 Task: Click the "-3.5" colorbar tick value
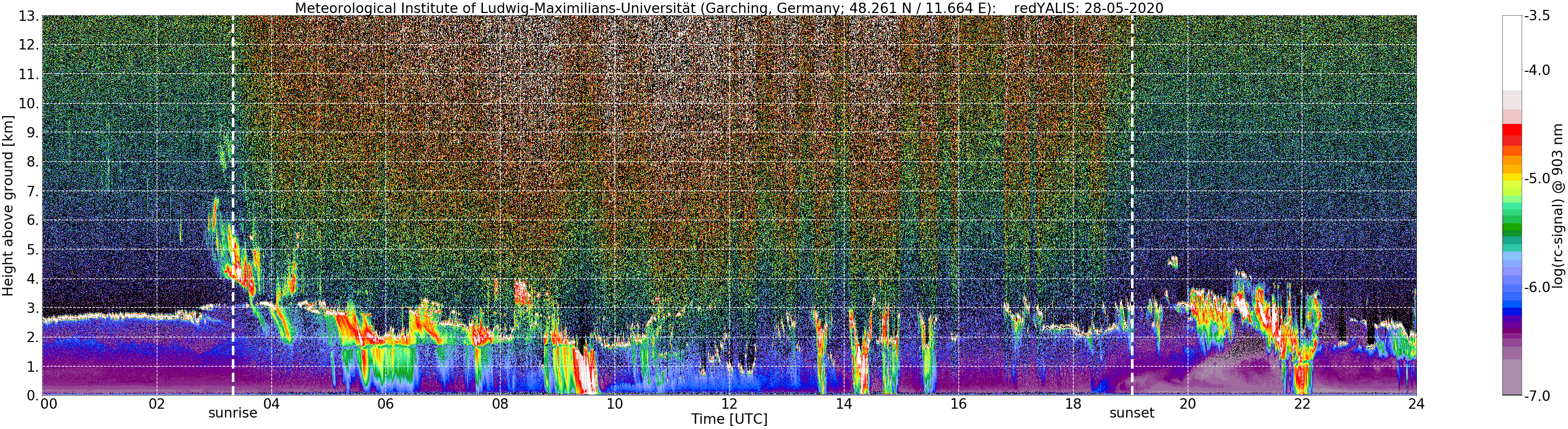pos(1537,17)
